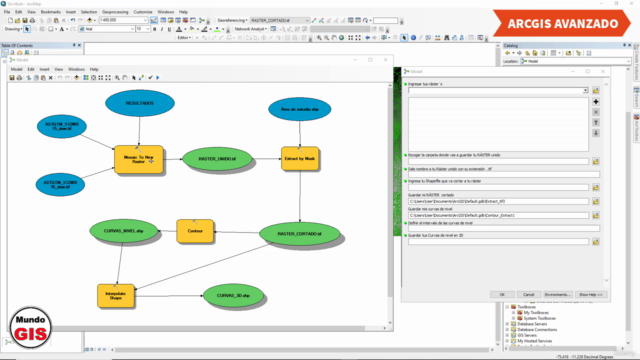640x360 pixels.
Task: Select the Zoom In tool in Tools toolbar
Action: 319,38
